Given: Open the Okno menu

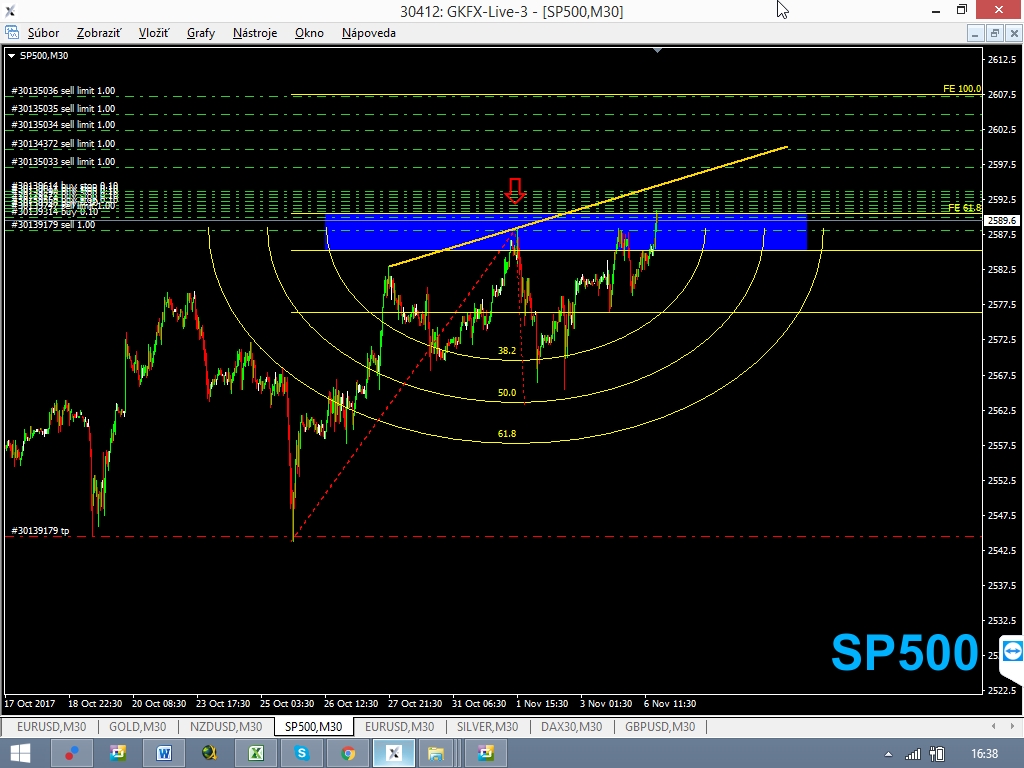Looking at the screenshot, I should coord(309,33).
